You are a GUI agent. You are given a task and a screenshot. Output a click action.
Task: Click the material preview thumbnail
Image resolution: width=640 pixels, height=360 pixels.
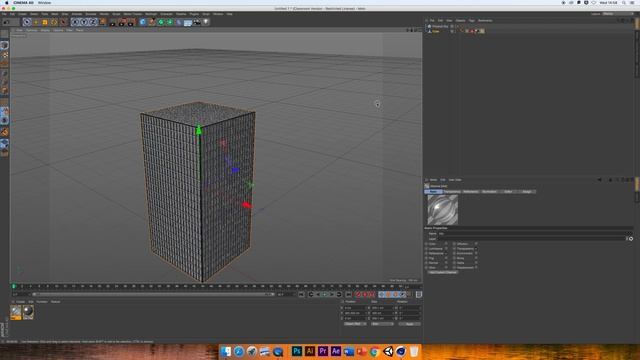442,210
